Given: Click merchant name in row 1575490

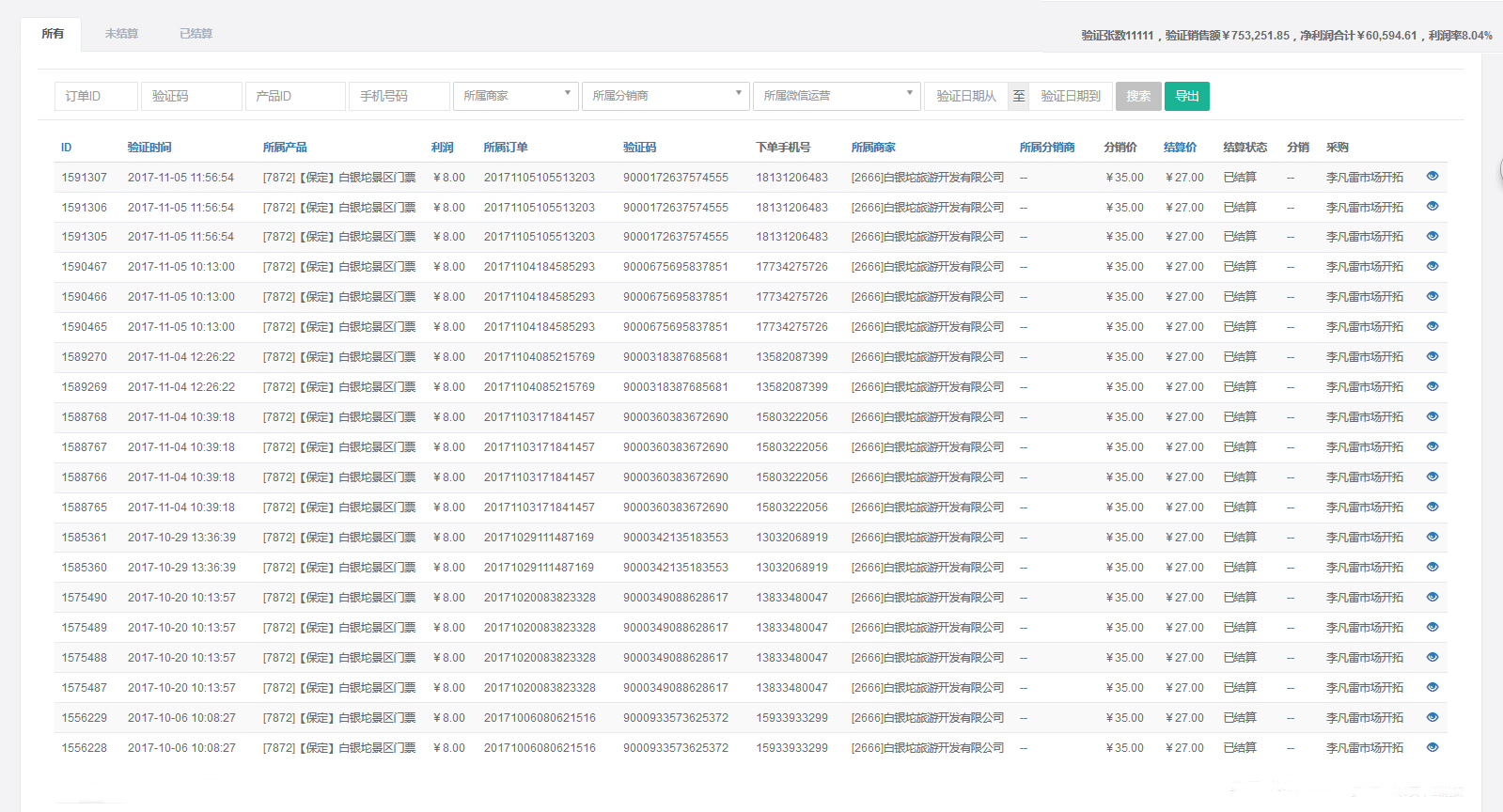Looking at the screenshot, I should (x=928, y=598).
